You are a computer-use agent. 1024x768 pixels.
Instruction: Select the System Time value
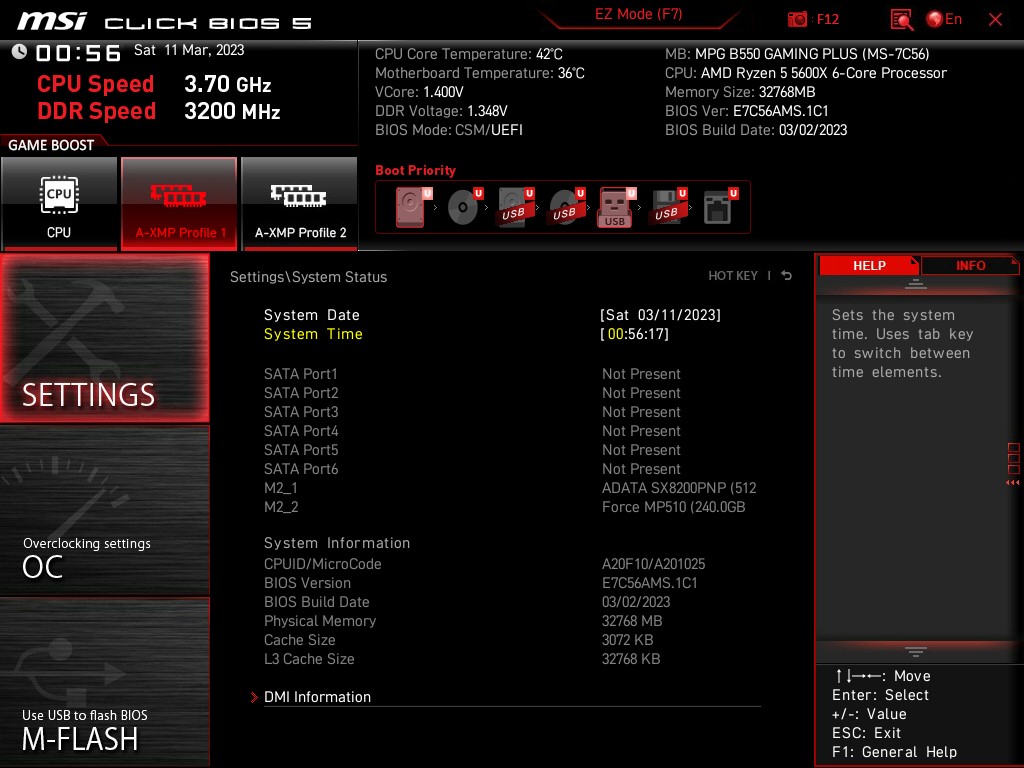635,334
